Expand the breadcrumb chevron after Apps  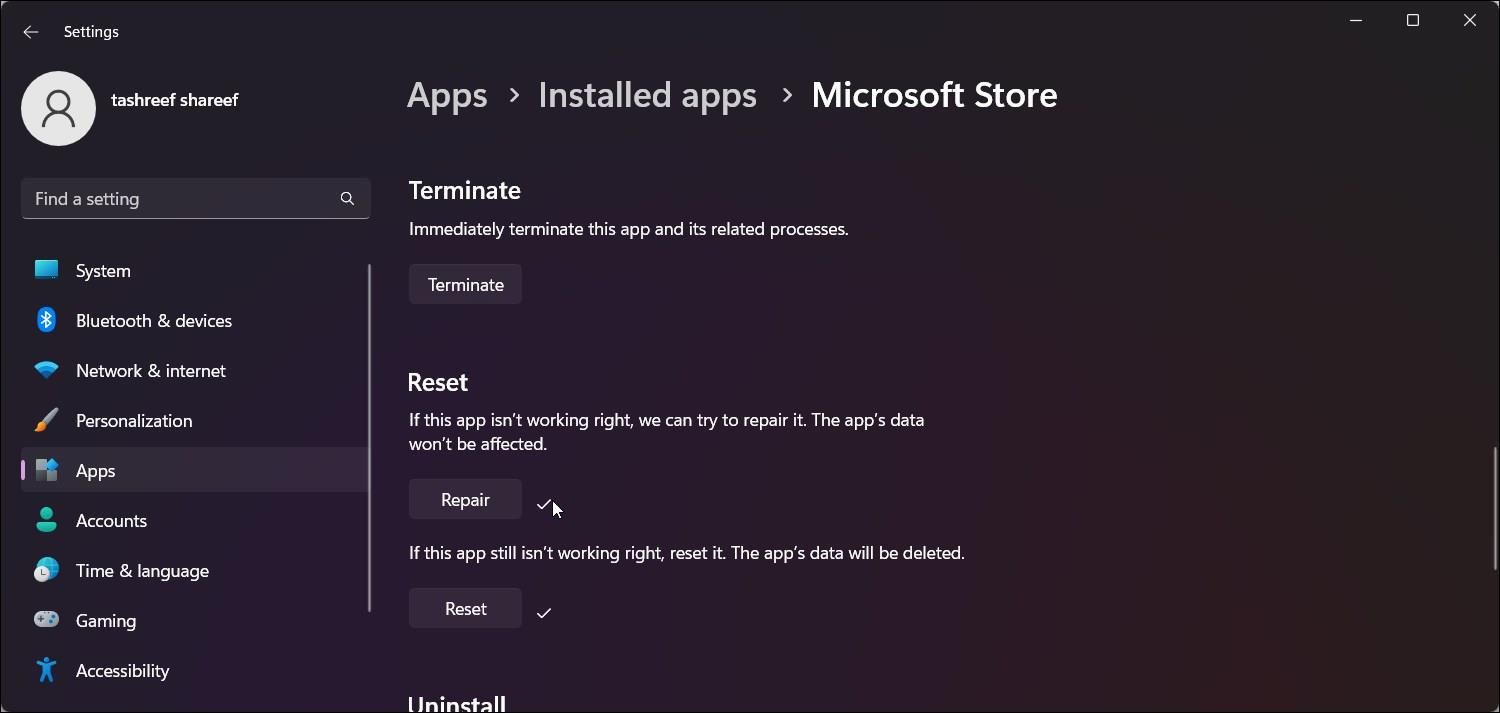(x=513, y=96)
